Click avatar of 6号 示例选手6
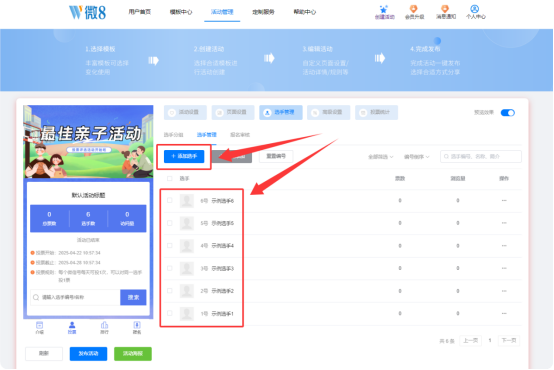Viewport: 554px width, 370px height. (x=187, y=201)
